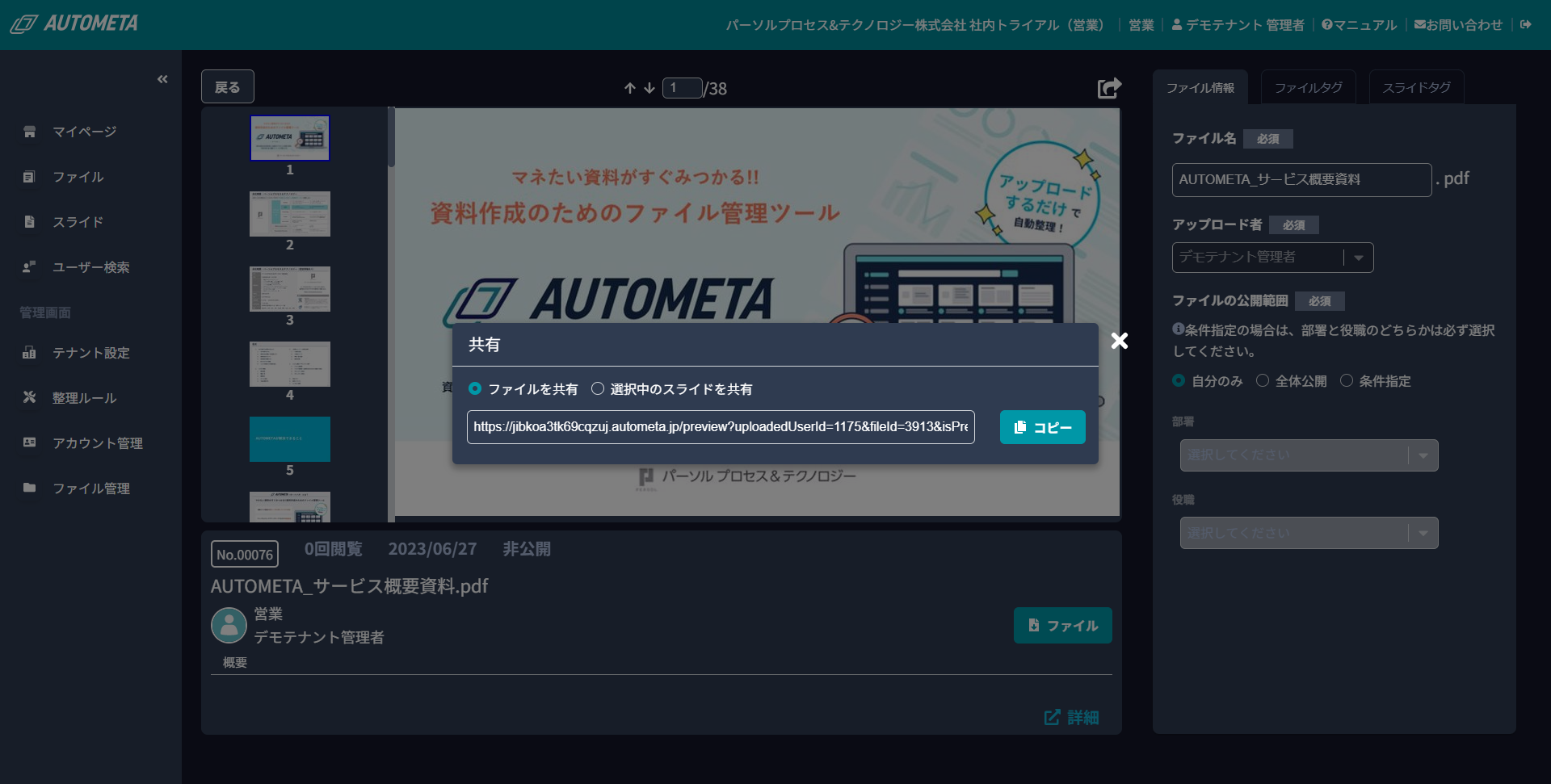Go to previous slide with up arrow
The height and width of the screenshot is (784, 1551).
[630, 88]
